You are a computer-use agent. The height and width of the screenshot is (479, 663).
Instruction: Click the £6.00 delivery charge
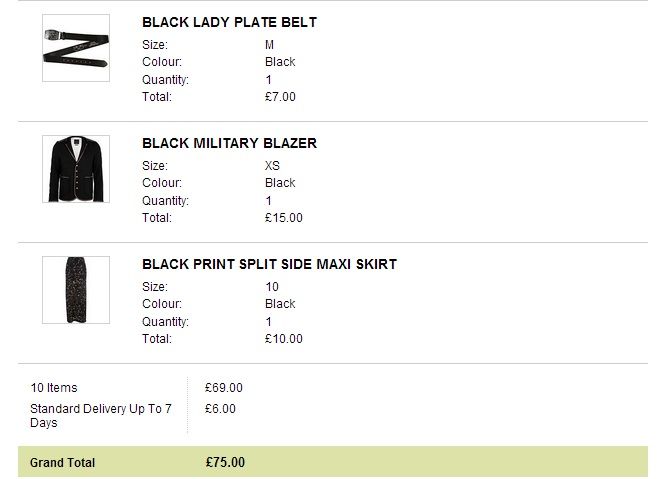(221, 408)
